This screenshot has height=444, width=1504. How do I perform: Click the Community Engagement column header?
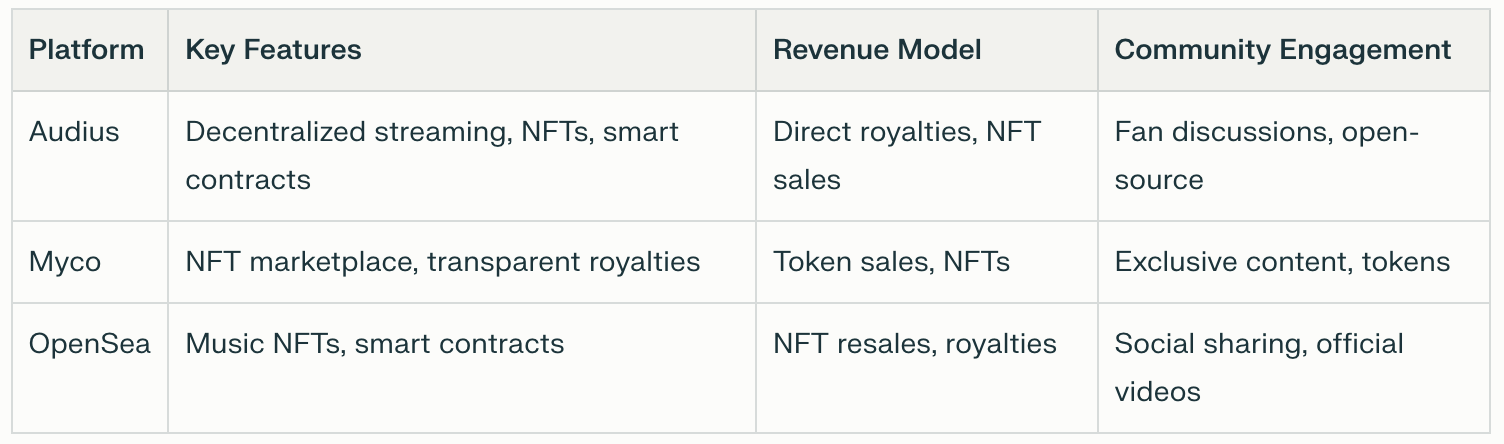(x=1283, y=50)
